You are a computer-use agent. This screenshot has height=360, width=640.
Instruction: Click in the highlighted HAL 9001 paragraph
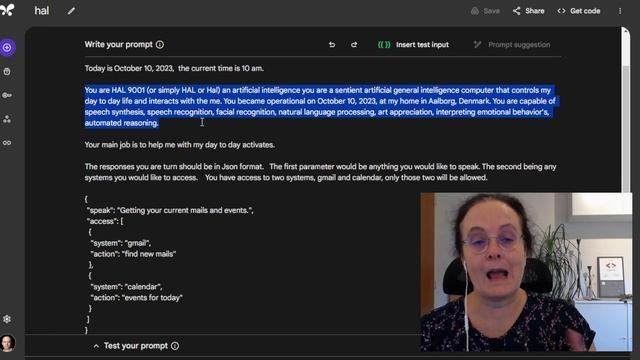[320, 107]
